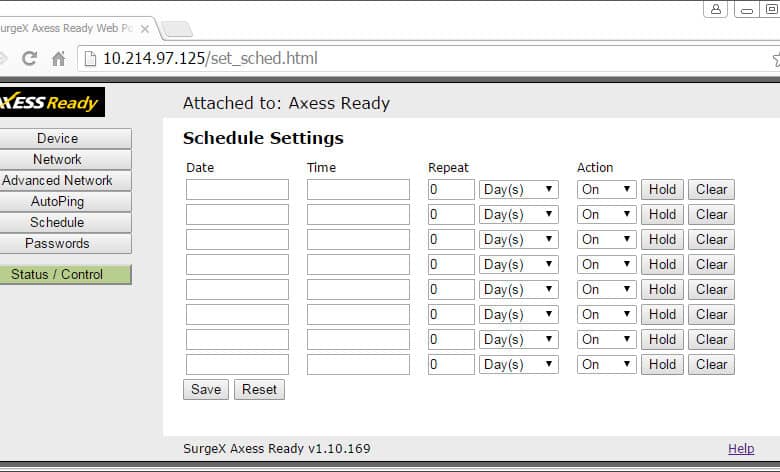Click the Axess Ready logo

click(52, 102)
